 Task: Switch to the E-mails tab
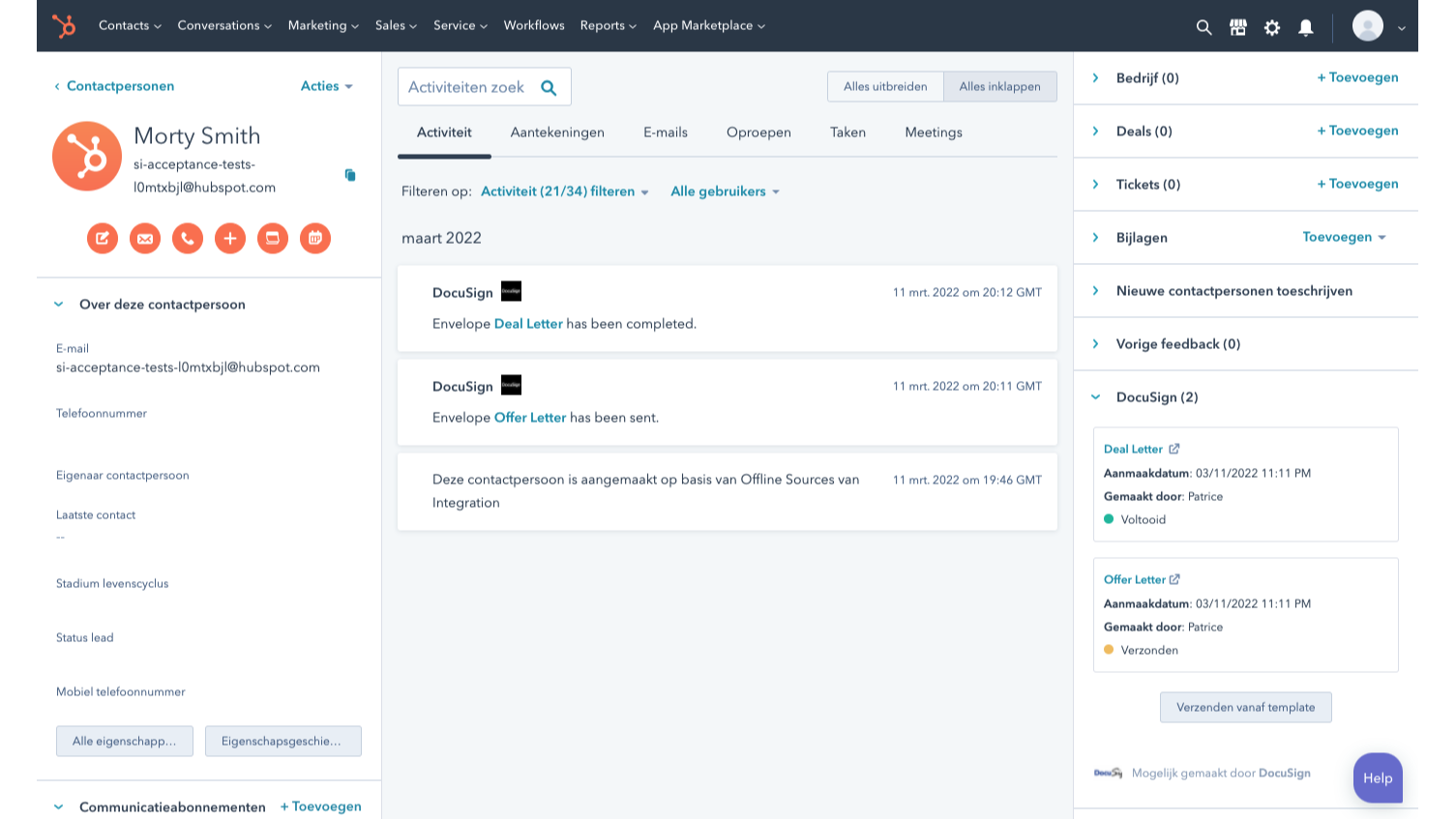coord(666,132)
